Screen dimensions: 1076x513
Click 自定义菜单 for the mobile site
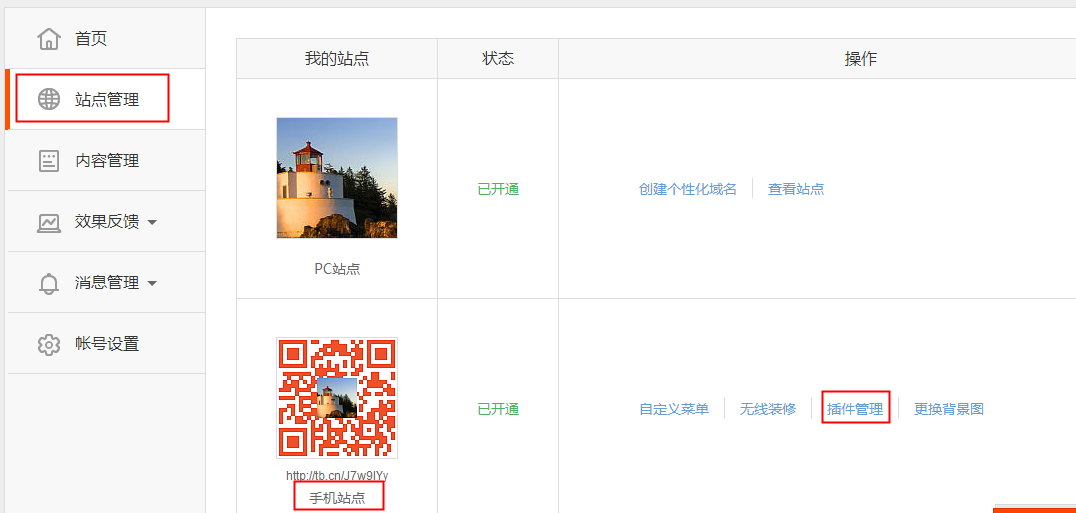coord(674,409)
